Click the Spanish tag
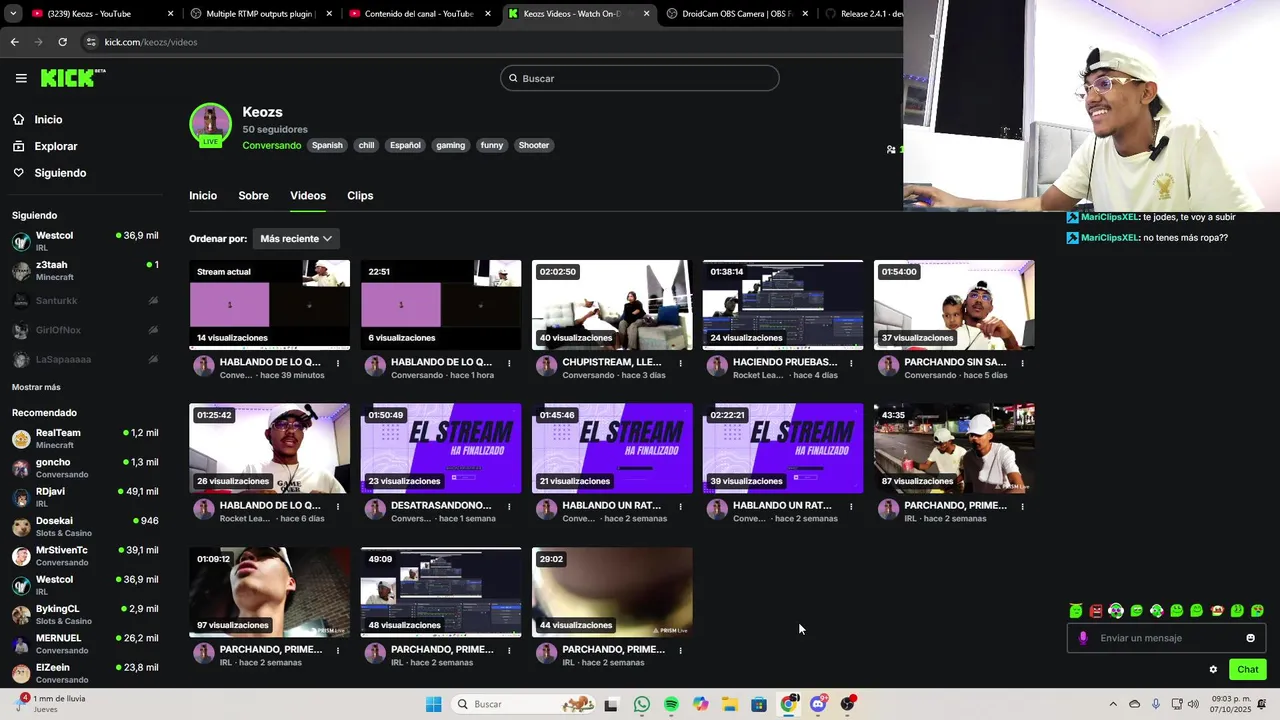This screenshot has height=720, width=1280. pyautogui.click(x=327, y=145)
